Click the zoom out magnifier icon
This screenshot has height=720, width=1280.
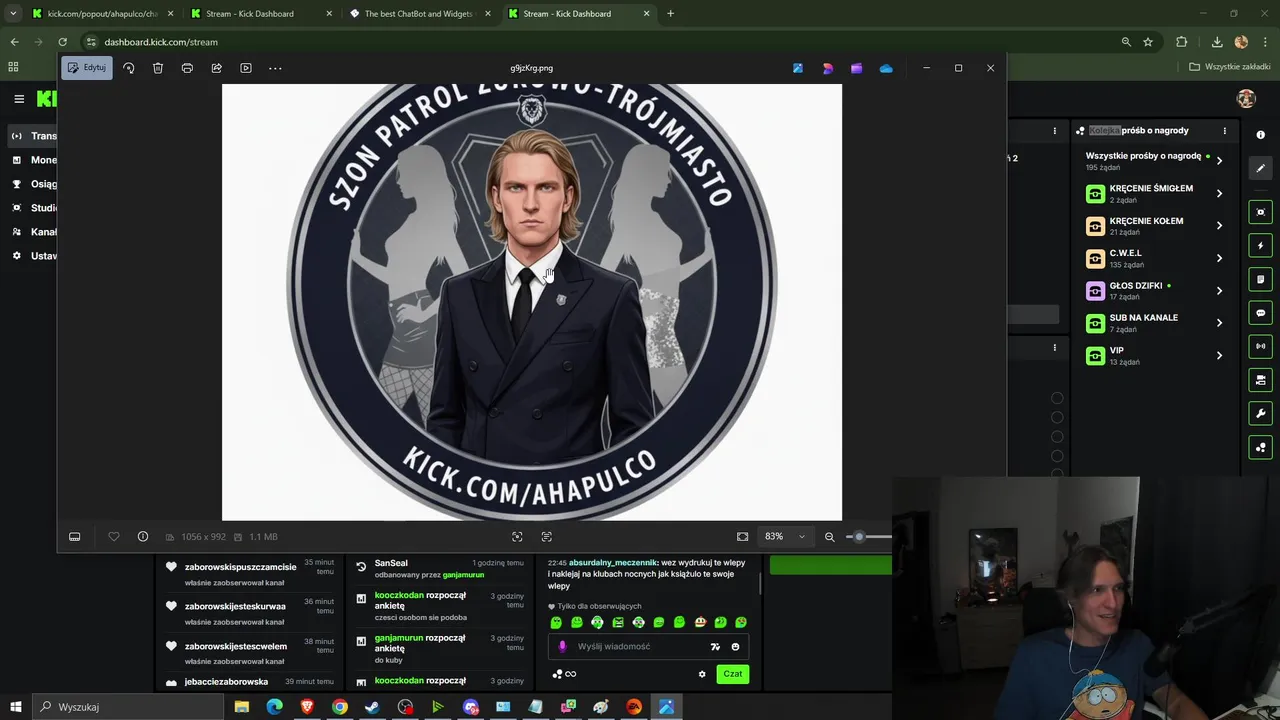829,537
